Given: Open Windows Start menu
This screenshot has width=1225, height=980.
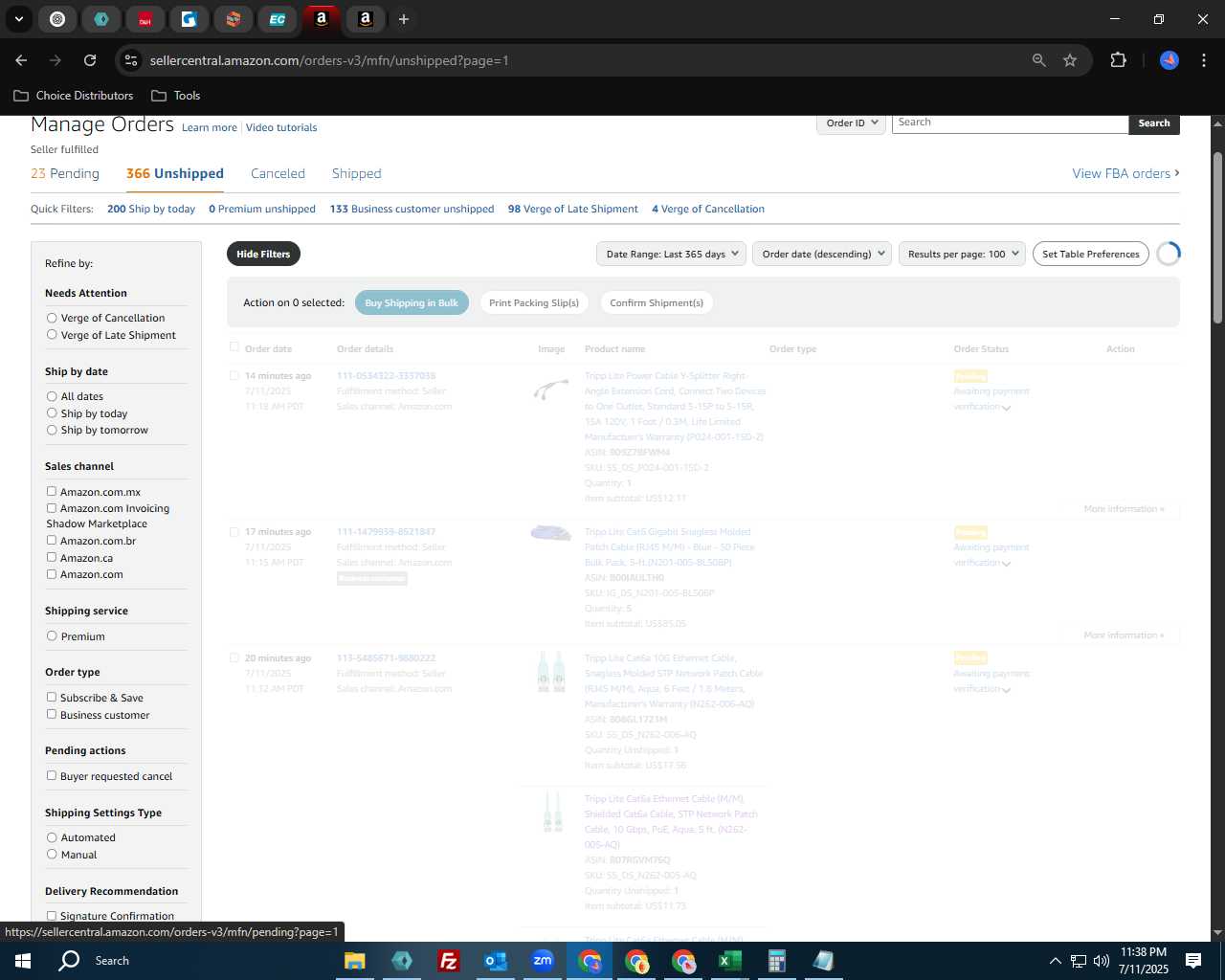Looking at the screenshot, I should tap(23, 961).
